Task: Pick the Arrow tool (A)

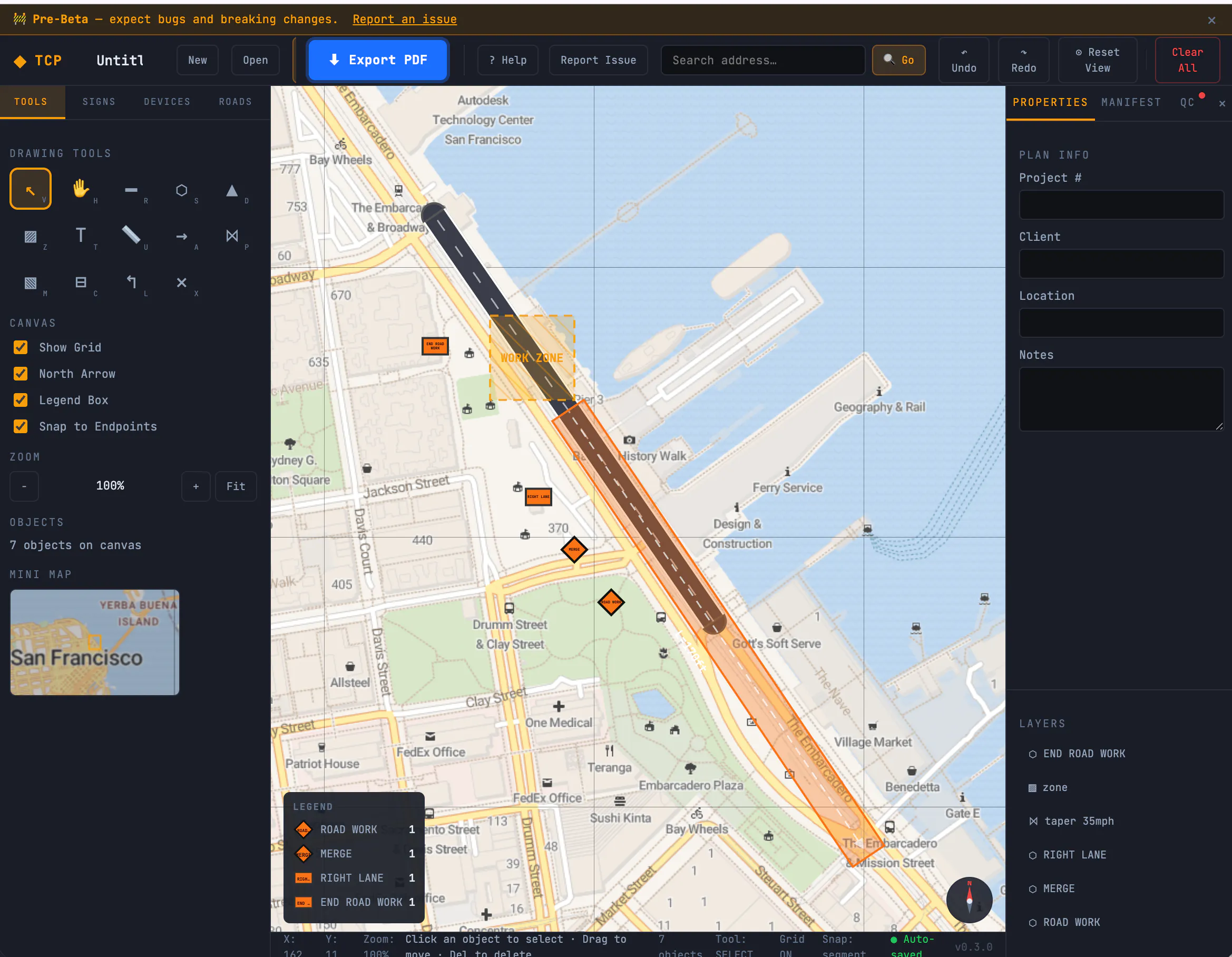Action: coord(181,236)
